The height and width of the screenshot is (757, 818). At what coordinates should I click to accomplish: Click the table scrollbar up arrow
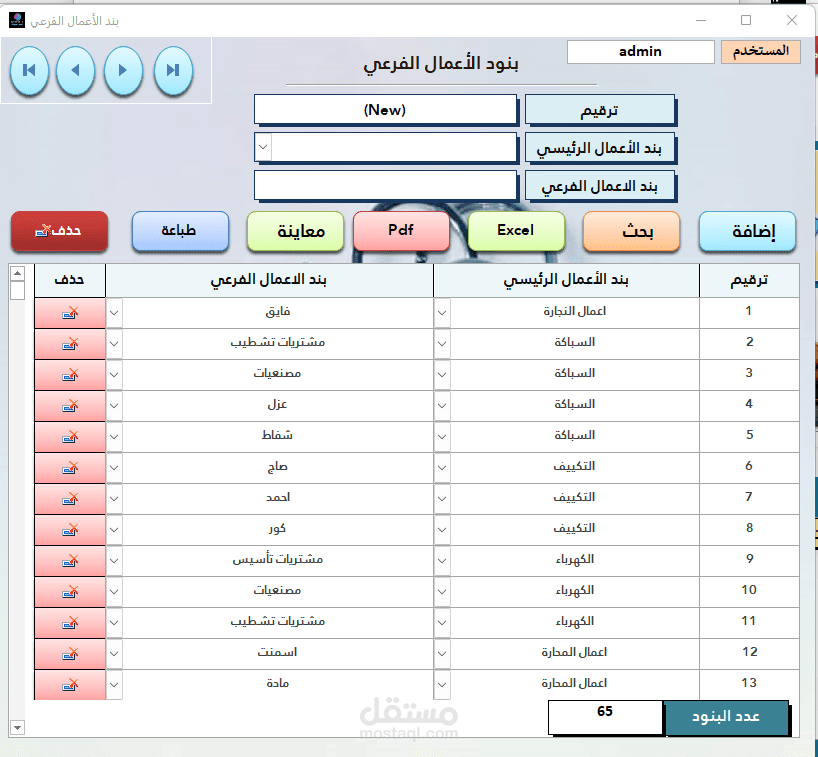[x=17, y=273]
